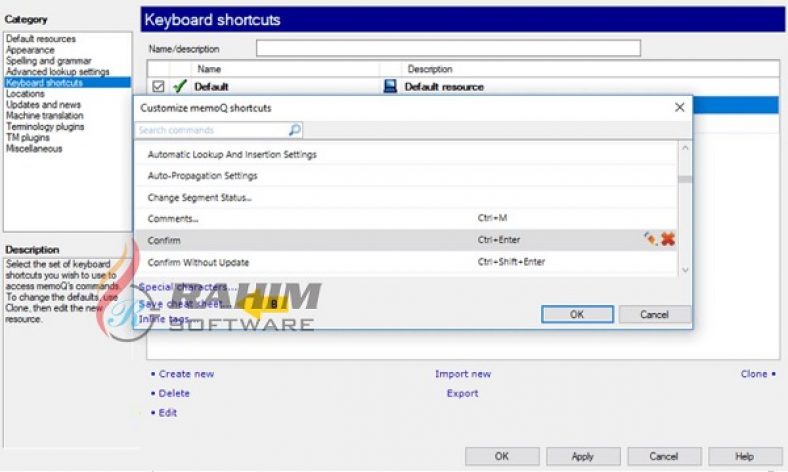Select the Change Segment Status command
Viewport: 788px width, 472px height.
coord(406,198)
